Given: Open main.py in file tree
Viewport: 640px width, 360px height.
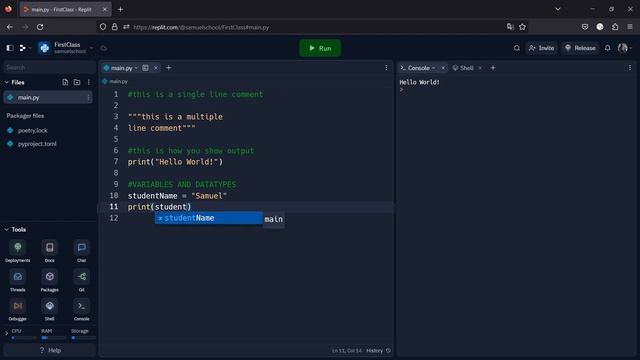Looking at the screenshot, I should point(47,98).
